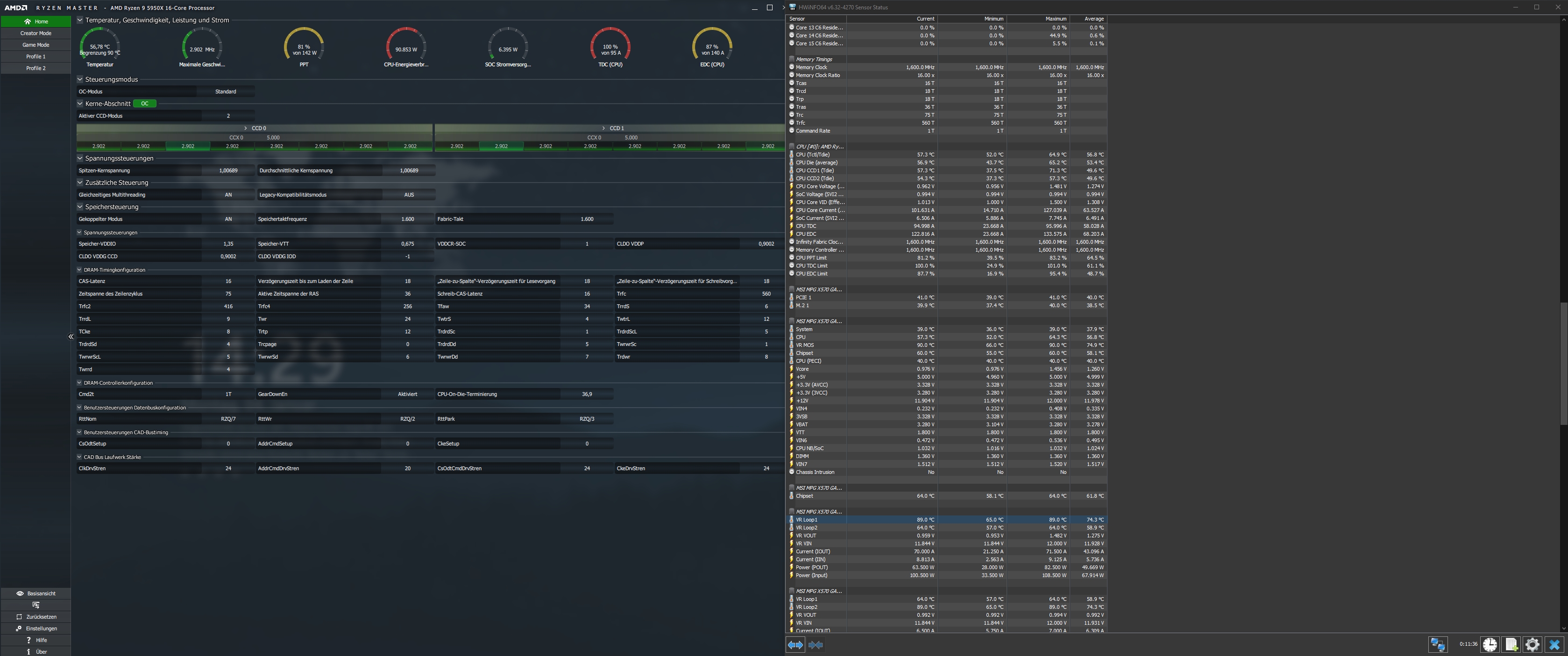The height and width of the screenshot is (656, 1568).
Task: Select VR Loop1 highlighted row in HWiNFO
Action: click(946, 520)
